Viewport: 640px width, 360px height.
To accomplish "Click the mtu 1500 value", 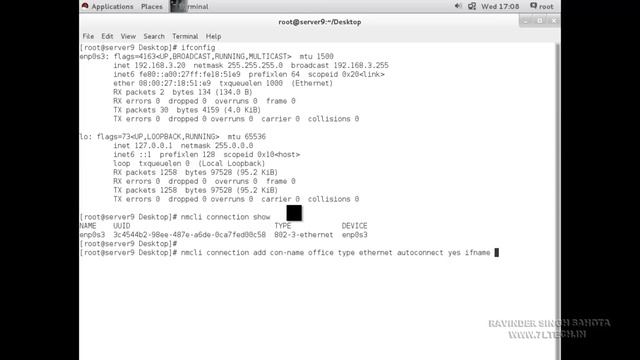I will pos(316,56).
